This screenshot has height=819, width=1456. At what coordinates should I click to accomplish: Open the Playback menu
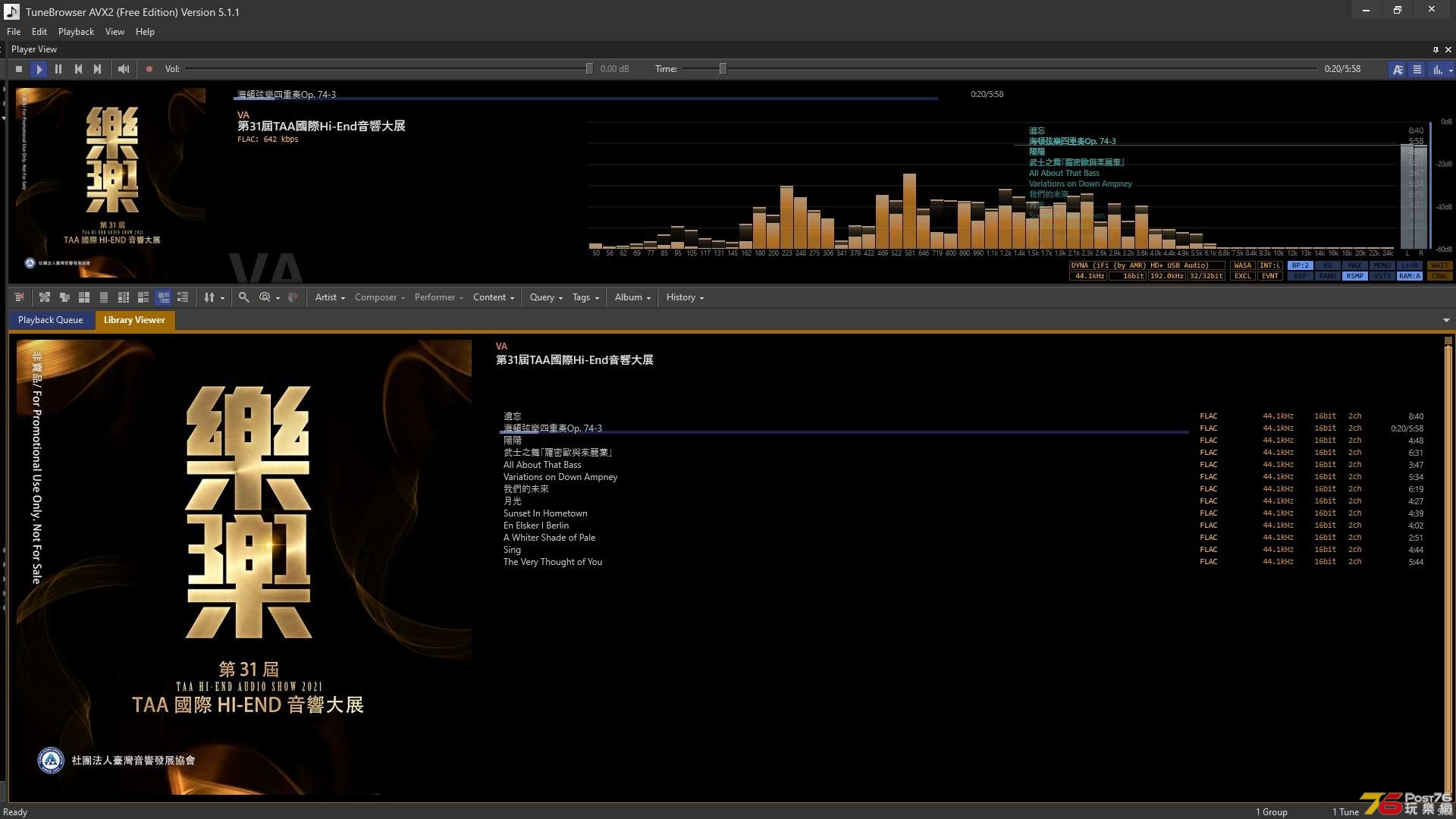tap(76, 32)
